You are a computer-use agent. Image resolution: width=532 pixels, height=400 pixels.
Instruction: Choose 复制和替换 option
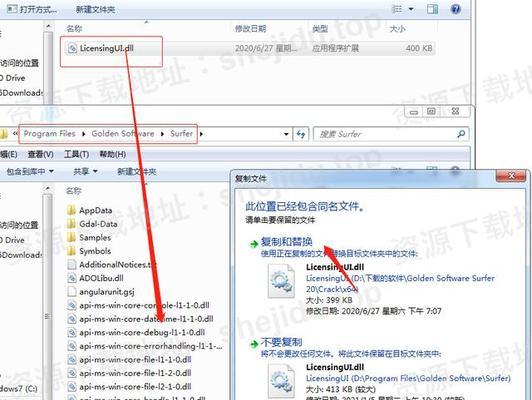tap(286, 242)
